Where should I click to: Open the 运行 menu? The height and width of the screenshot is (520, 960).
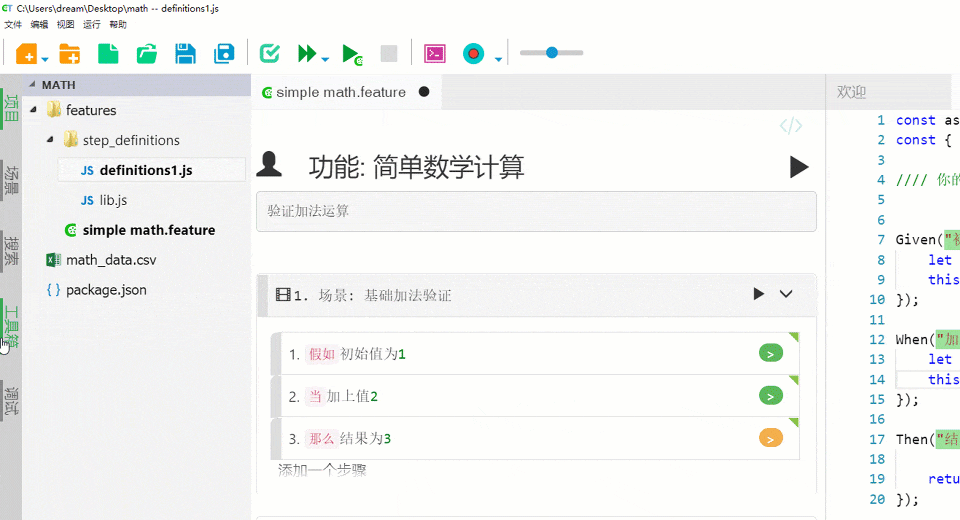tap(91, 24)
